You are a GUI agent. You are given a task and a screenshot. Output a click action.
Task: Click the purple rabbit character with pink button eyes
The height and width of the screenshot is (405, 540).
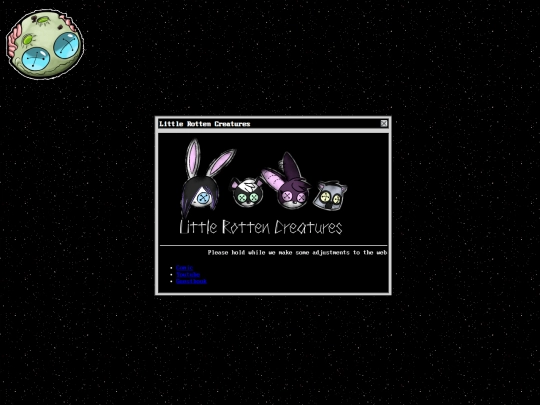pos(287,181)
